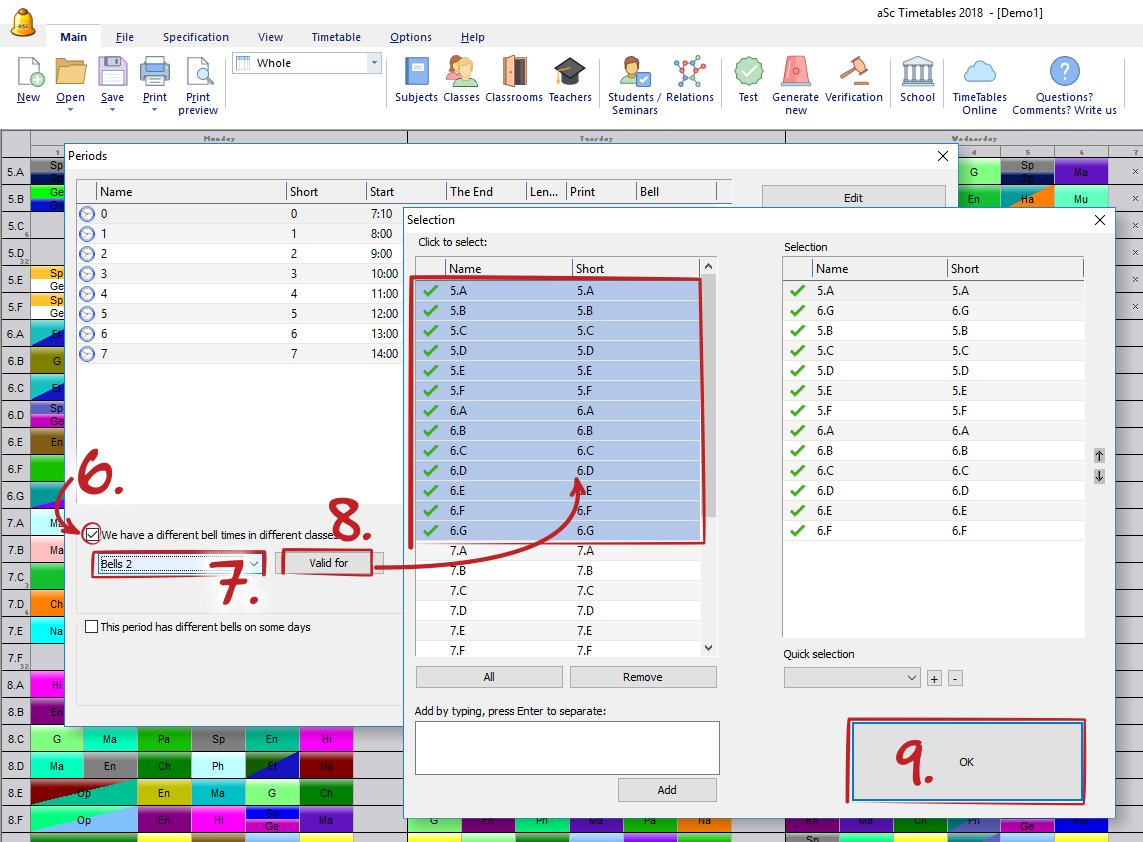
Task: Click the Teachers graduation cap icon
Action: tap(570, 73)
